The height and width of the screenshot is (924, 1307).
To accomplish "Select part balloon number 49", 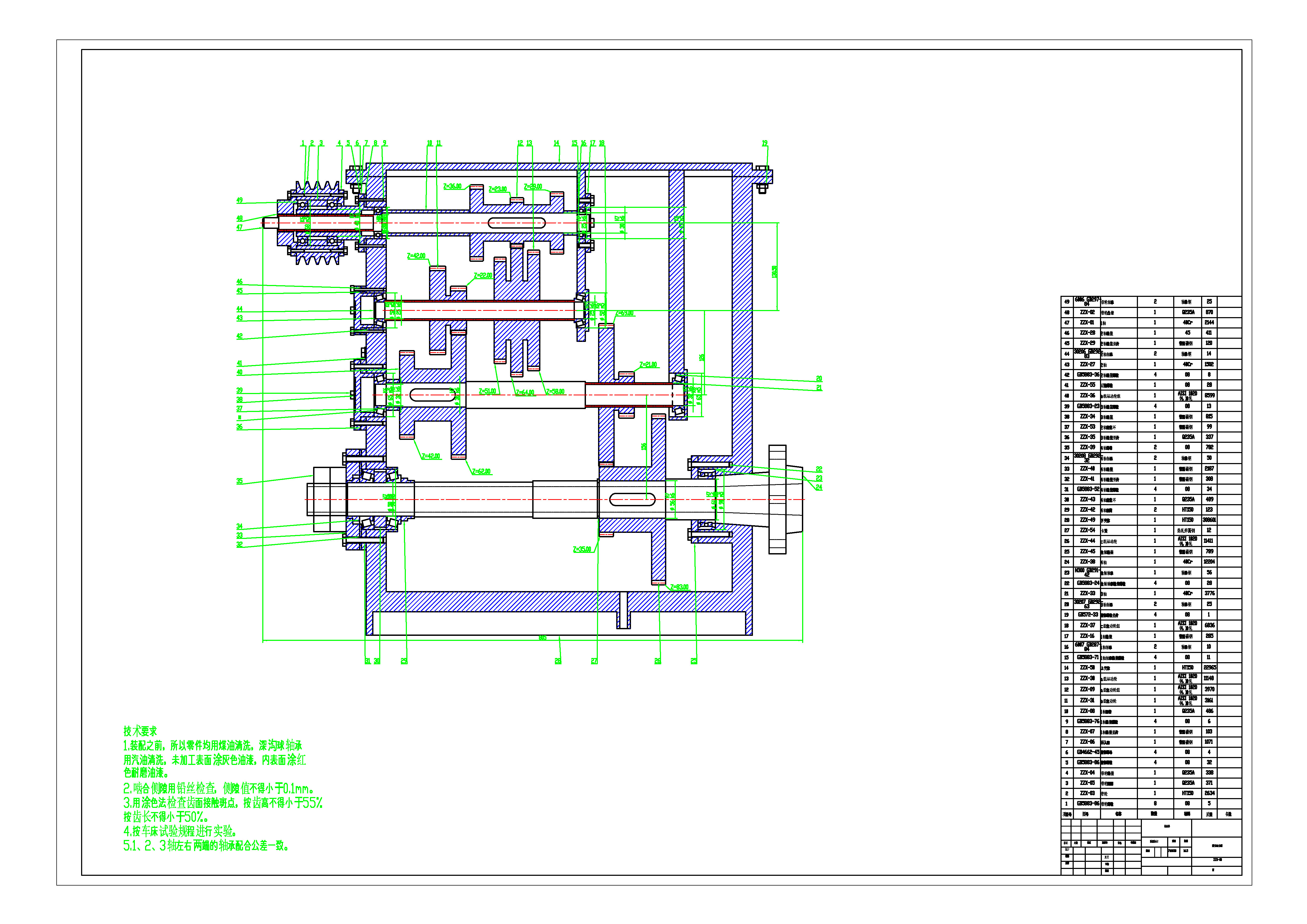I will (240, 200).
